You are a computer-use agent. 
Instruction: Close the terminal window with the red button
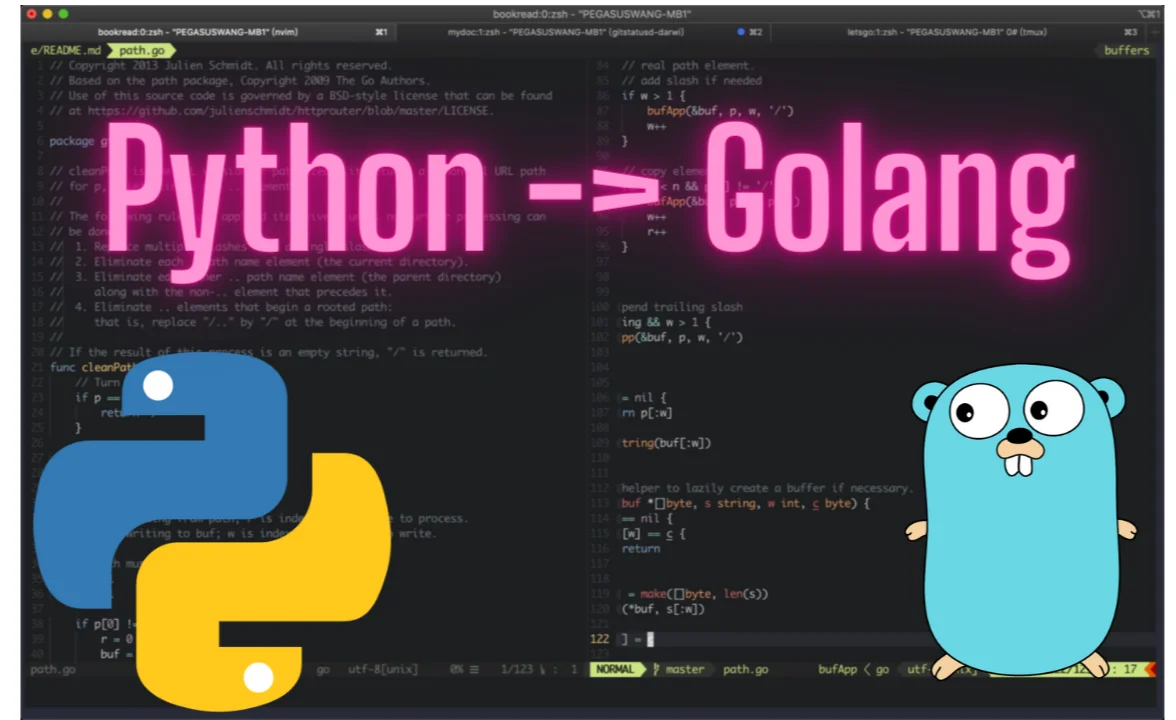[32, 14]
